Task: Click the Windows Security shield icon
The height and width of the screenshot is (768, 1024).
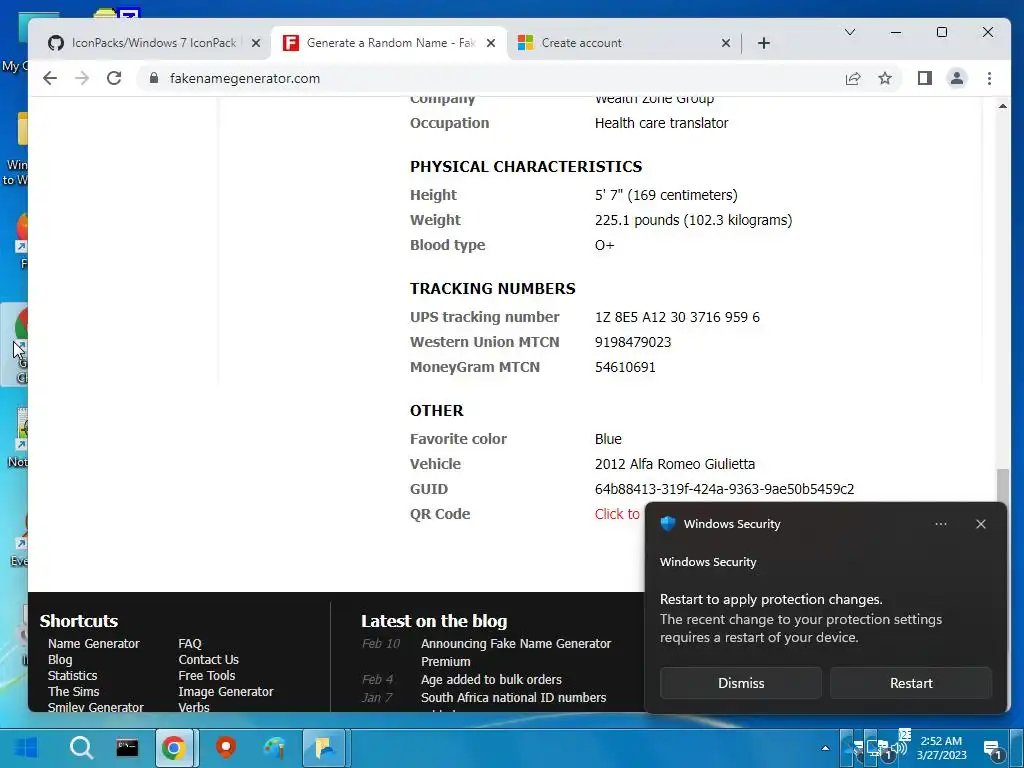Action: point(667,524)
